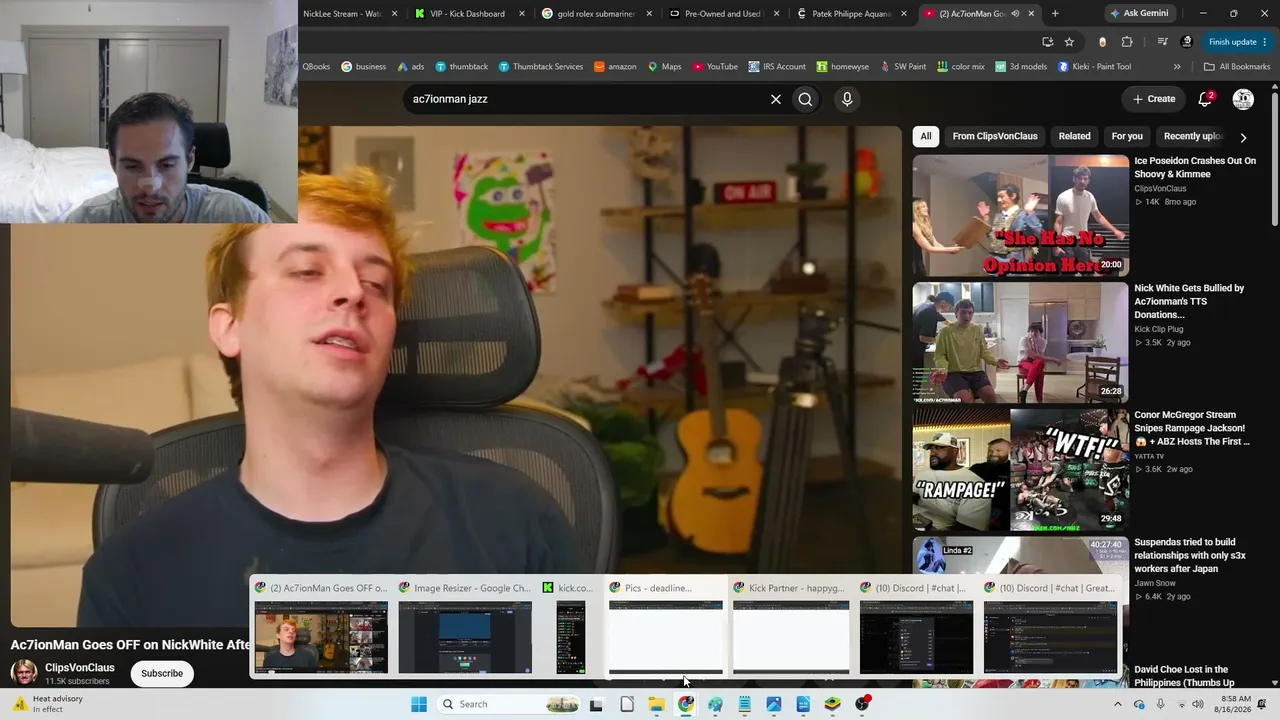
Task: Open the Suspendas tried to build video title
Action: click(x=1190, y=556)
